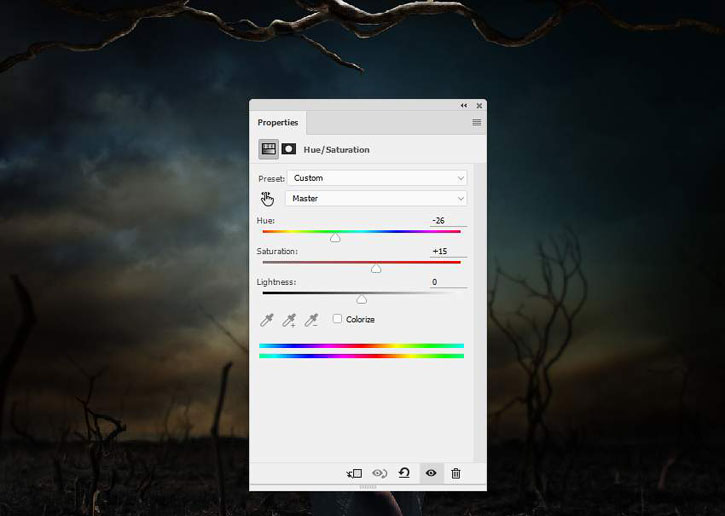Enable the Colorize checkbox
This screenshot has height=516, width=725.
(337, 319)
